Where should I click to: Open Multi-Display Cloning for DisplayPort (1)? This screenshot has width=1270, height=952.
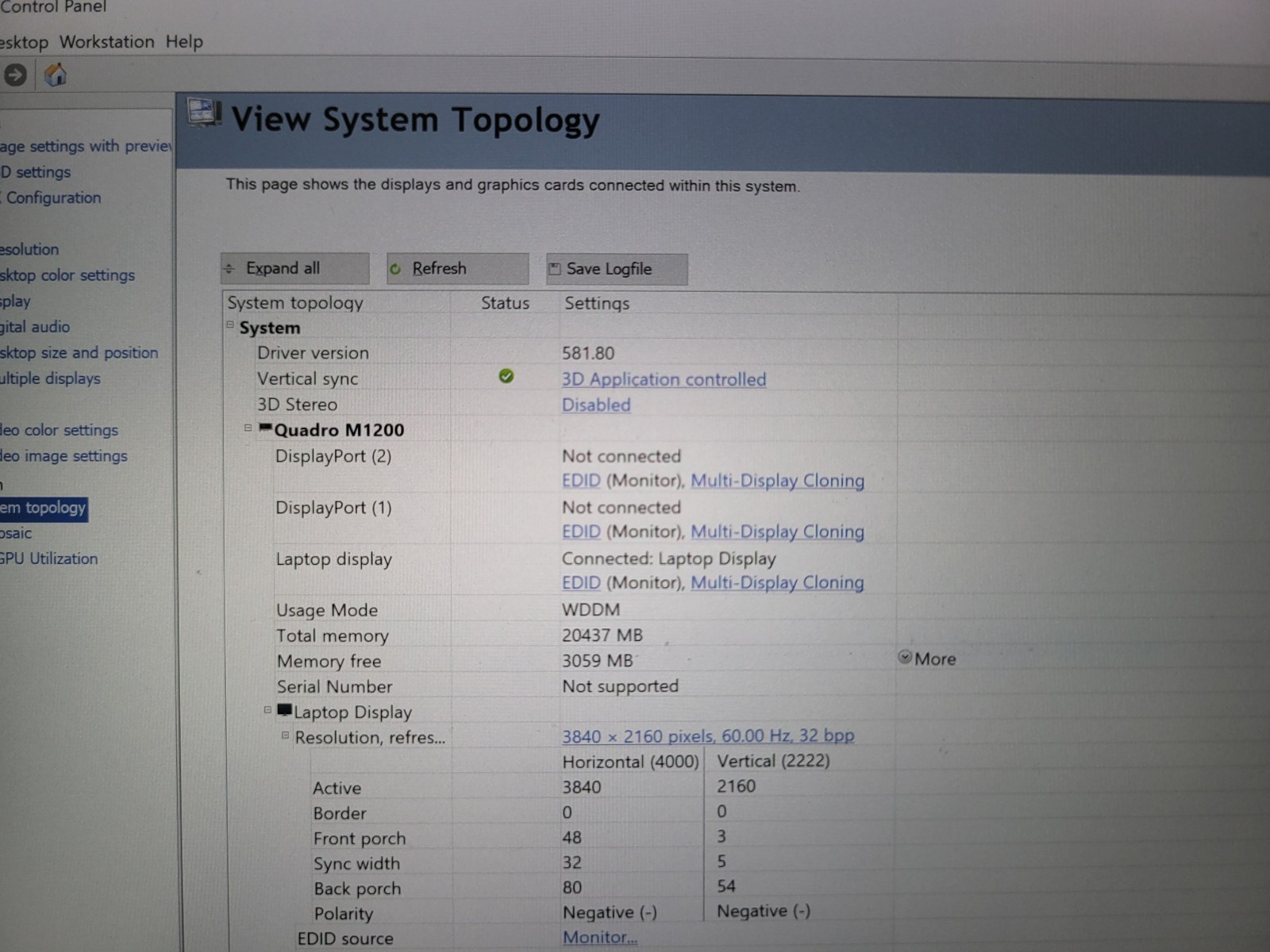(777, 532)
